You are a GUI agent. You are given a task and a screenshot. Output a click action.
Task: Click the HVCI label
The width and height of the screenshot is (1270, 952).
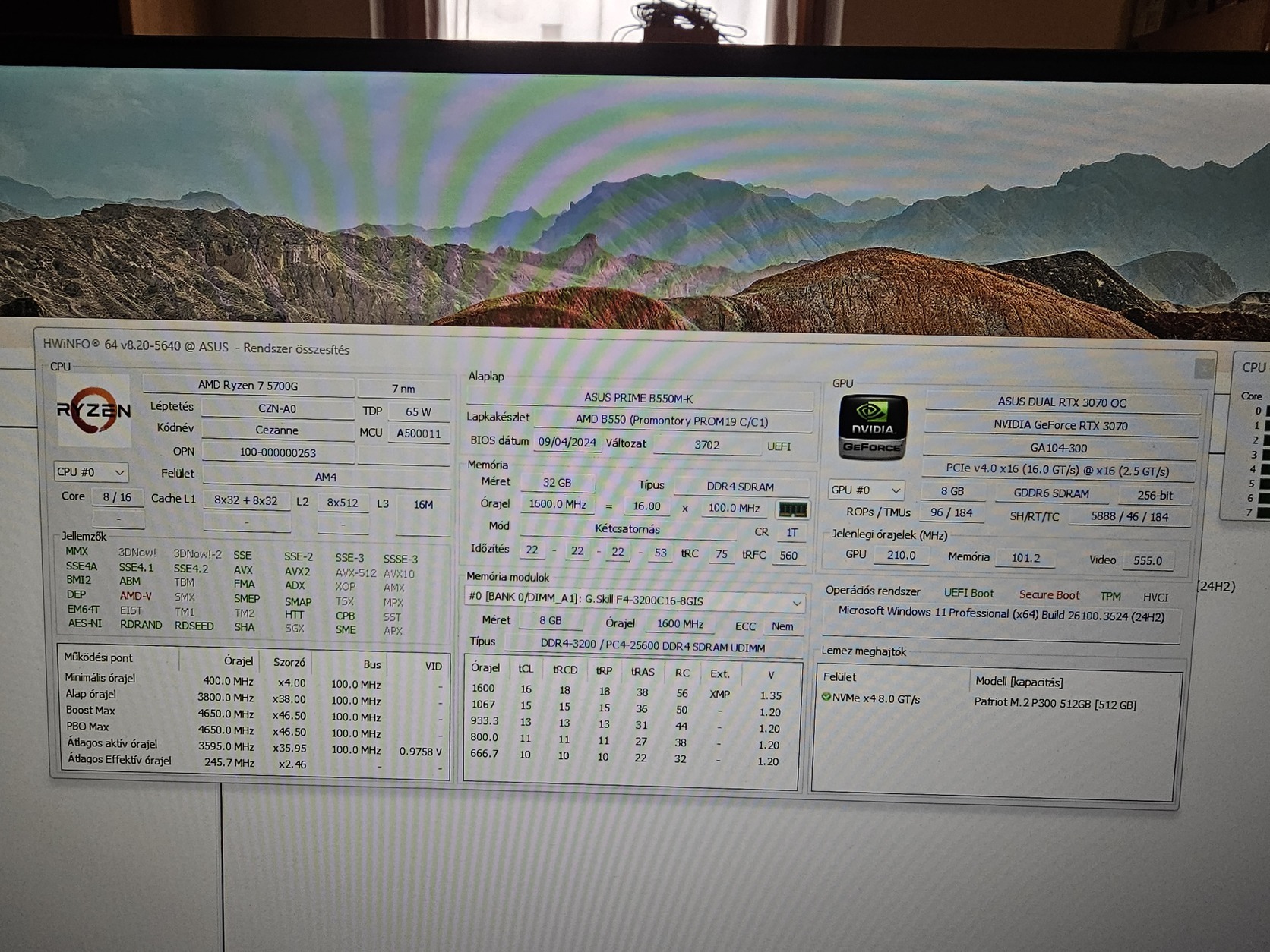point(1155,597)
